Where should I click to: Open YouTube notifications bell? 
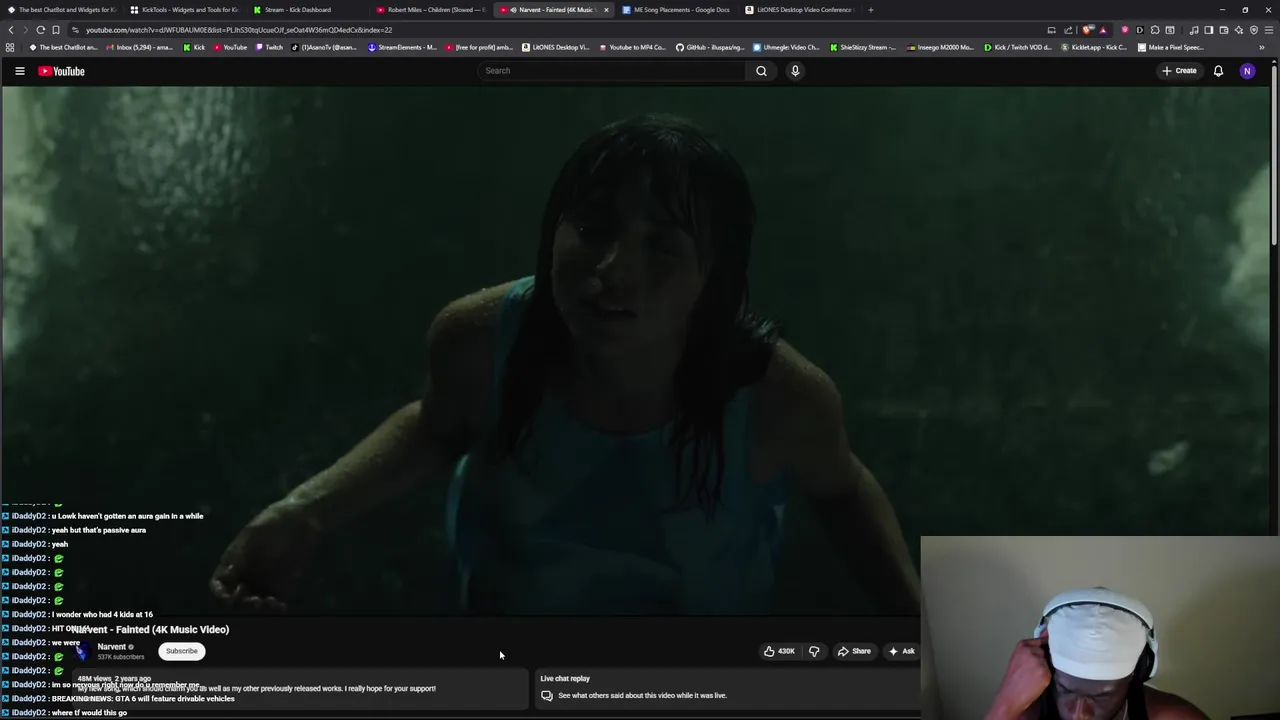(1218, 71)
